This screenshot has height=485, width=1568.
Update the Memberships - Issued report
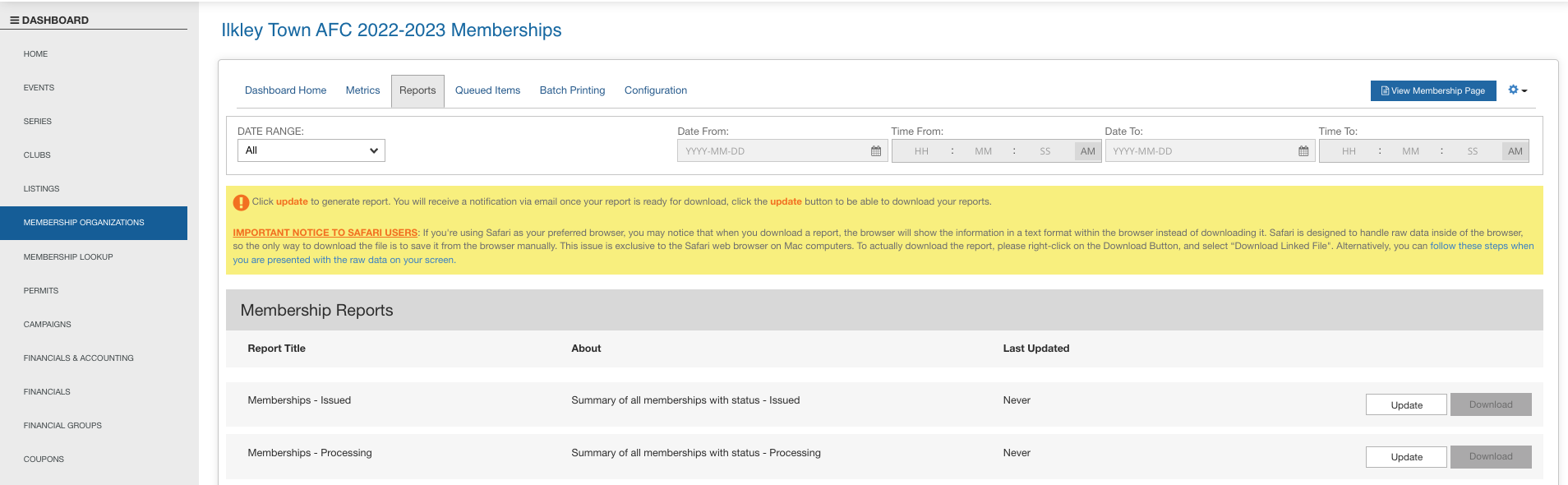(x=1405, y=405)
